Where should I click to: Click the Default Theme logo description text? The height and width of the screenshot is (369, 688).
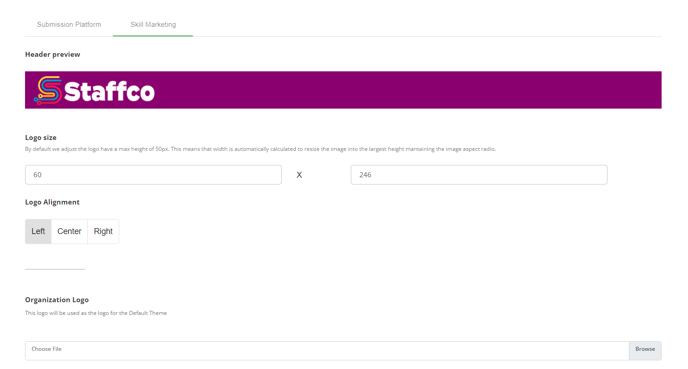click(x=96, y=313)
